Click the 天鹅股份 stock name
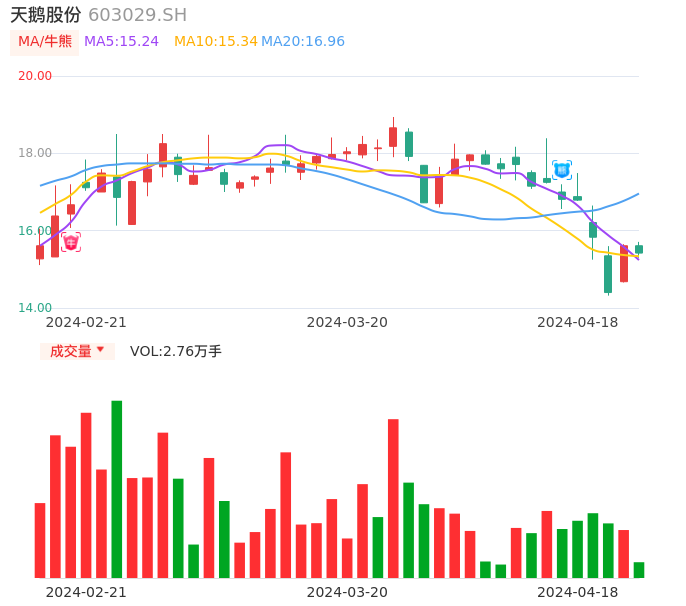The image size is (686, 606). pos(46,15)
